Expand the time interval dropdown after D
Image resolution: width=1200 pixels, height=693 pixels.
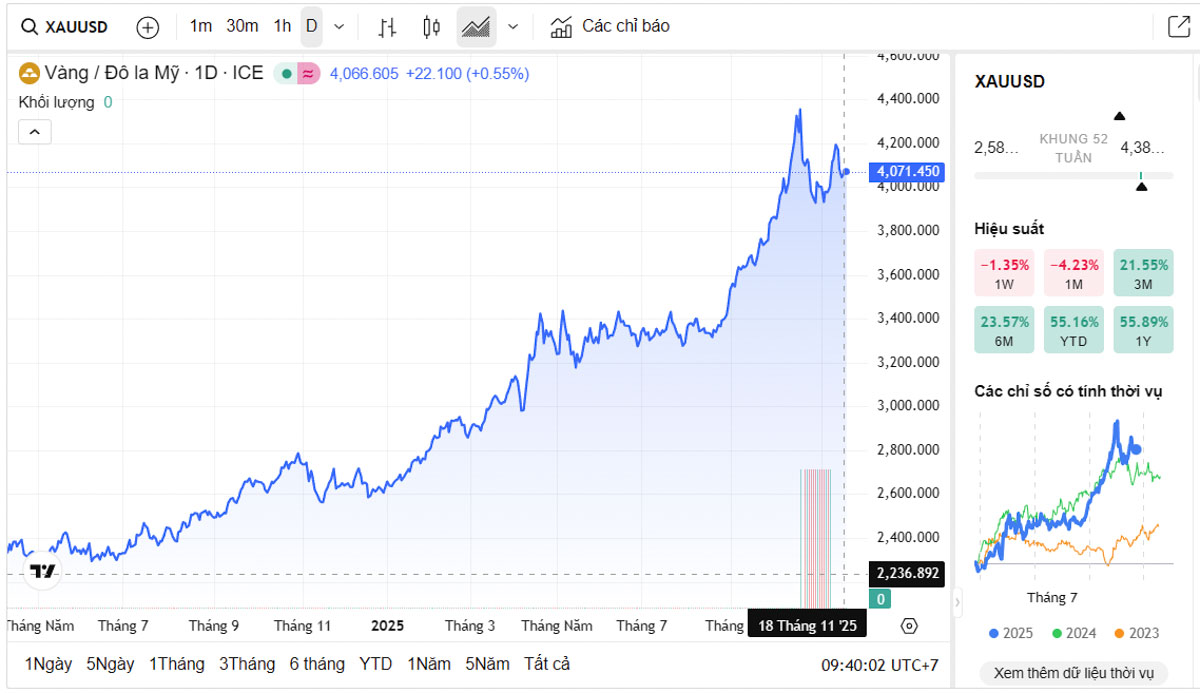[339, 27]
